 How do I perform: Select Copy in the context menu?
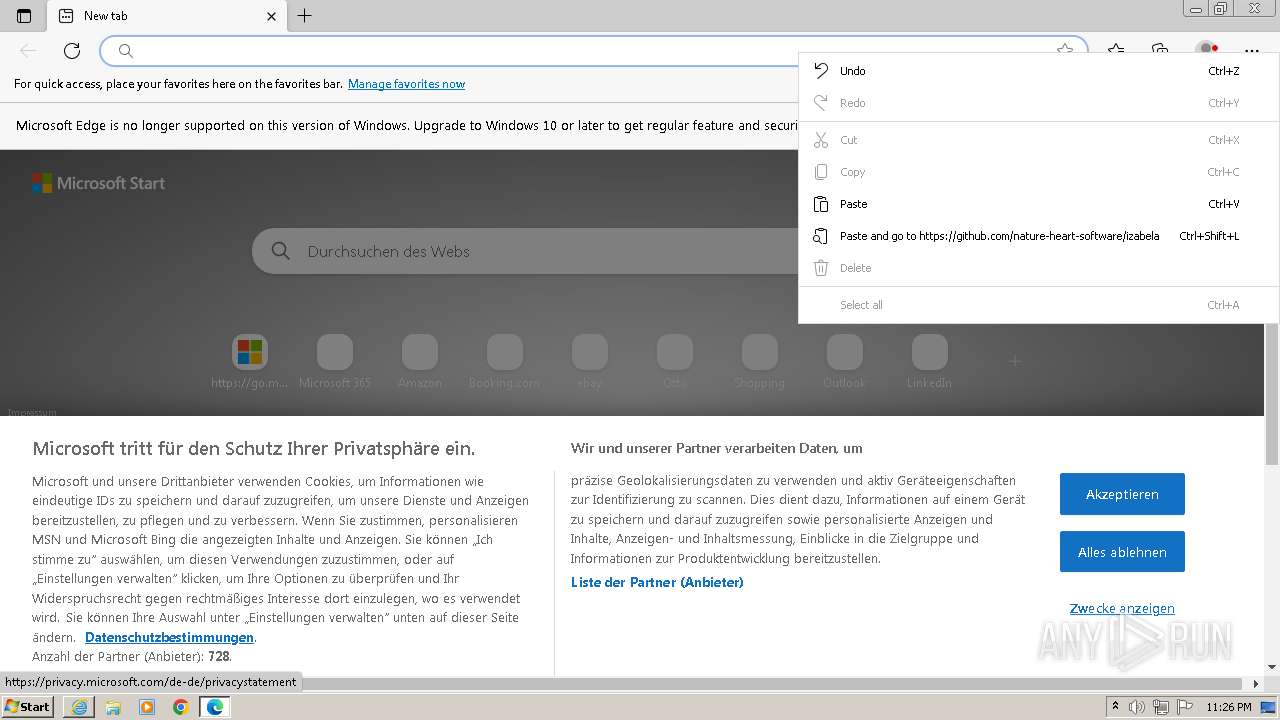click(x=1038, y=172)
